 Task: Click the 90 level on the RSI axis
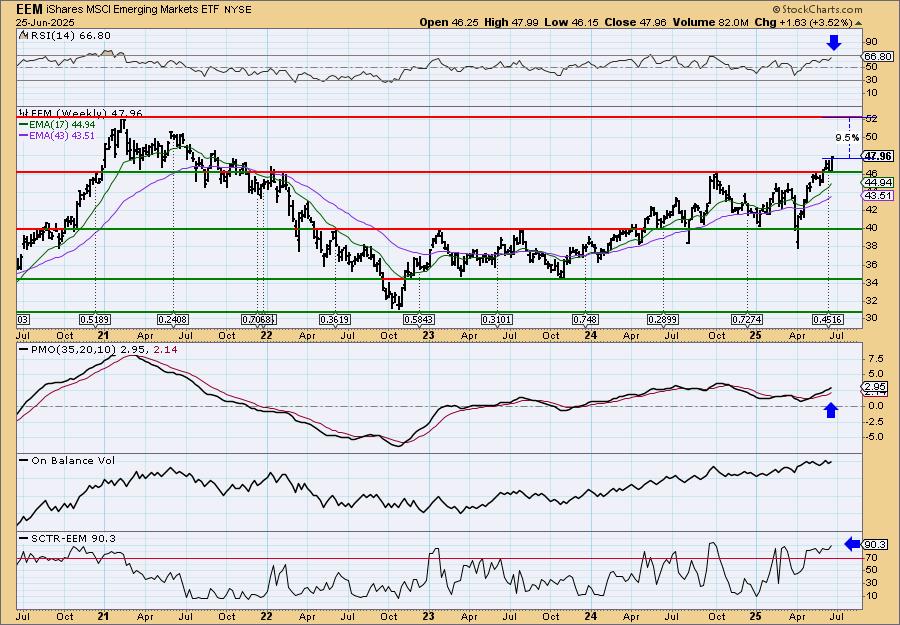tap(871, 42)
